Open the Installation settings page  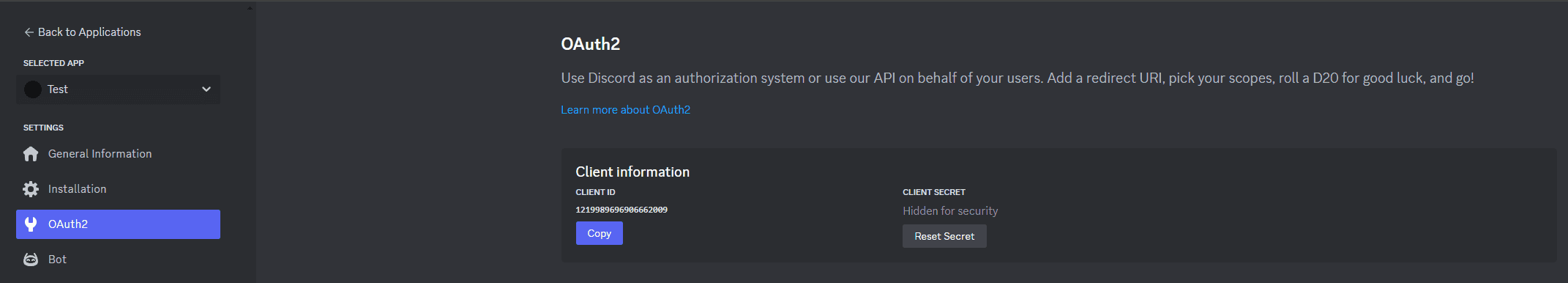pyautogui.click(x=118, y=189)
